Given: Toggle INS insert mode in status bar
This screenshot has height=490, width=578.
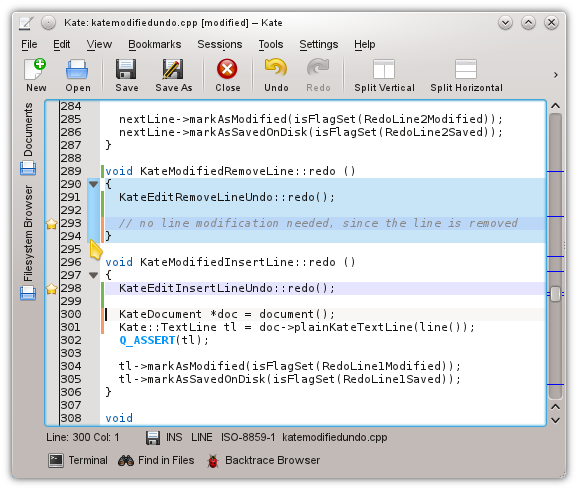Looking at the screenshot, I should (x=174, y=437).
